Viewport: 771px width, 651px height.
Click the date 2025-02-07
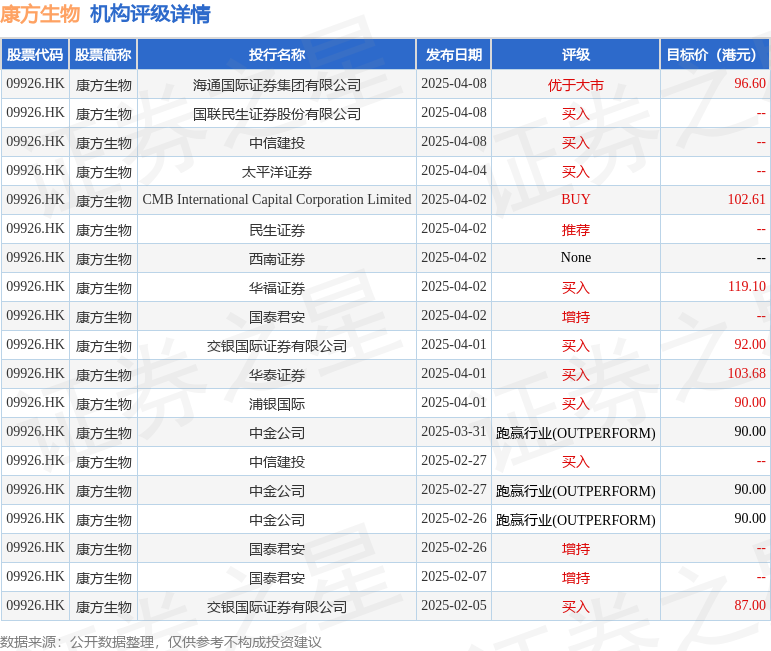pyautogui.click(x=454, y=577)
